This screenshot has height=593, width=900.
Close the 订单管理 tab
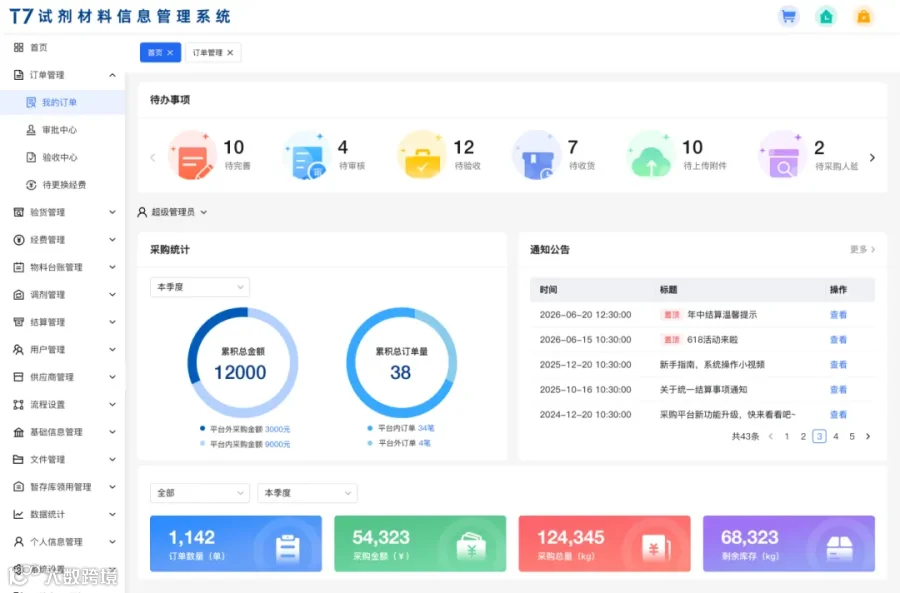coord(230,53)
